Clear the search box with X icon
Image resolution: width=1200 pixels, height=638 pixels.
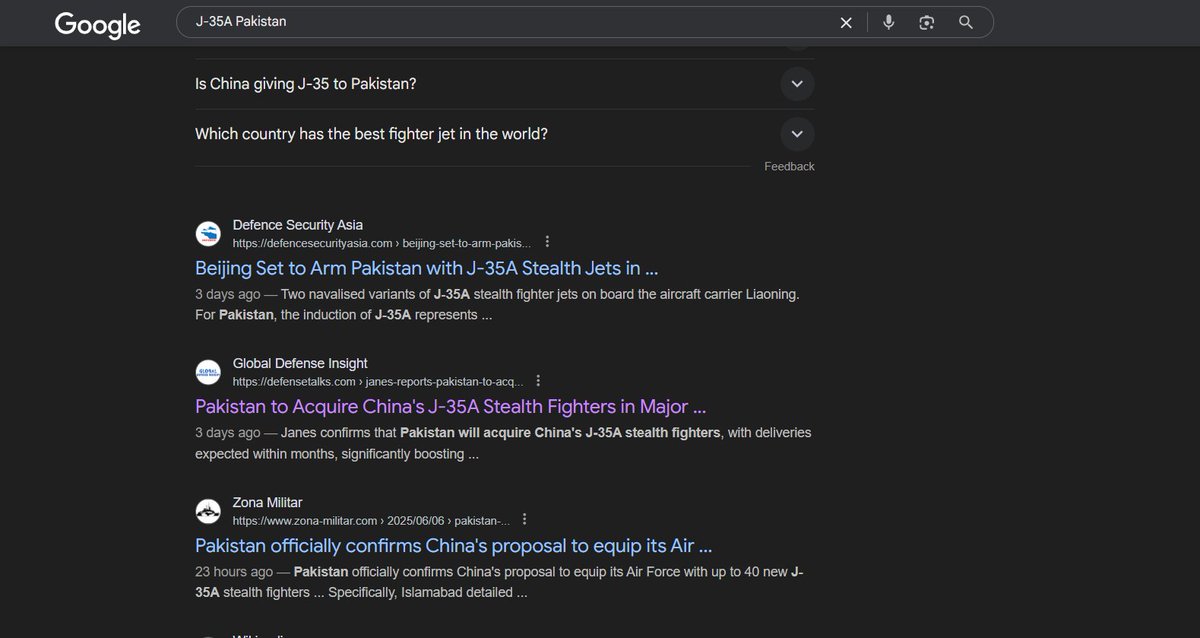click(x=846, y=22)
